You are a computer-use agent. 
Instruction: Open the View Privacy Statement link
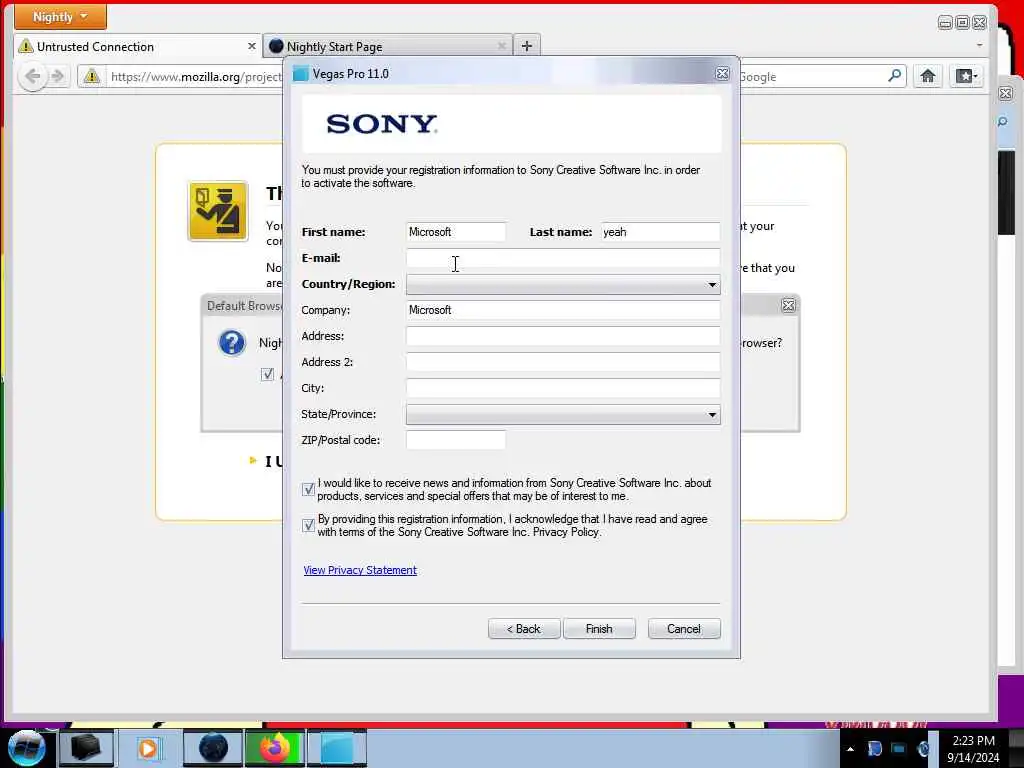coord(360,570)
